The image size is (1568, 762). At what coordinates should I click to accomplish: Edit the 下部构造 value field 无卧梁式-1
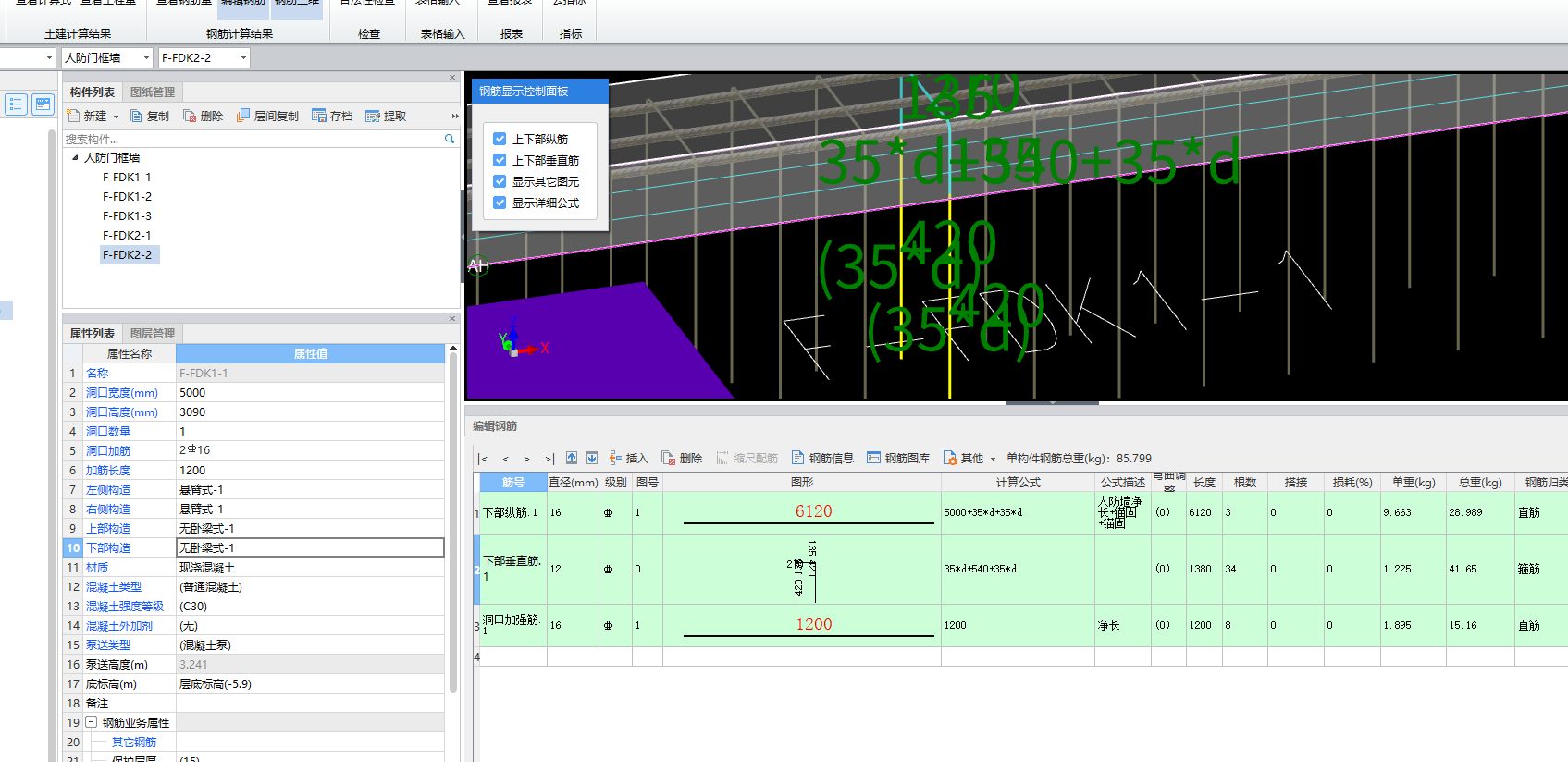coord(310,547)
